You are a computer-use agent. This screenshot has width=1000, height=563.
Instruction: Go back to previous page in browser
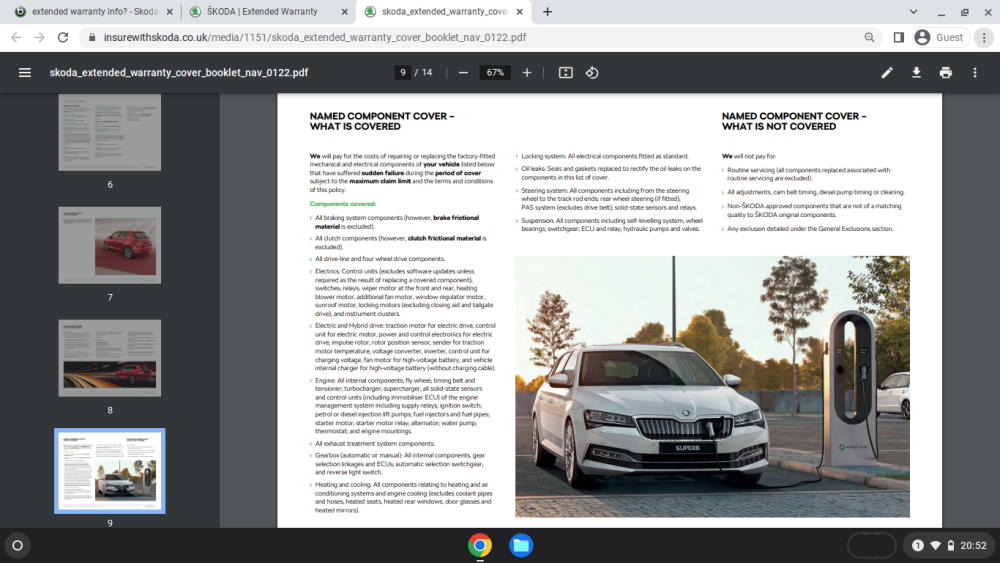(x=16, y=38)
